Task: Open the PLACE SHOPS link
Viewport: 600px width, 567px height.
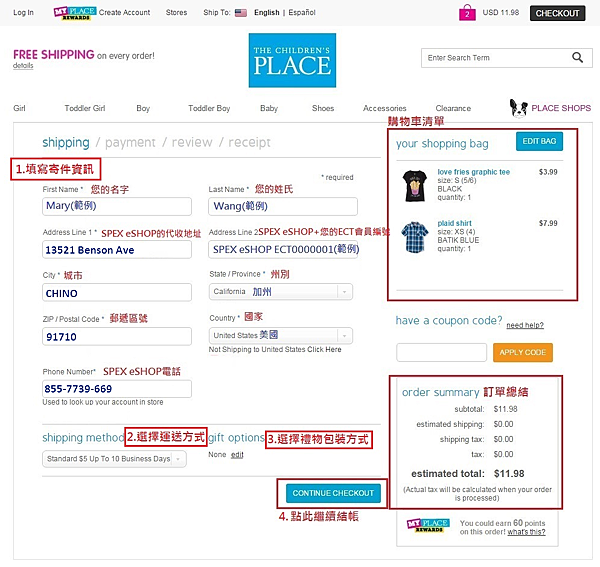Action: coord(561,108)
